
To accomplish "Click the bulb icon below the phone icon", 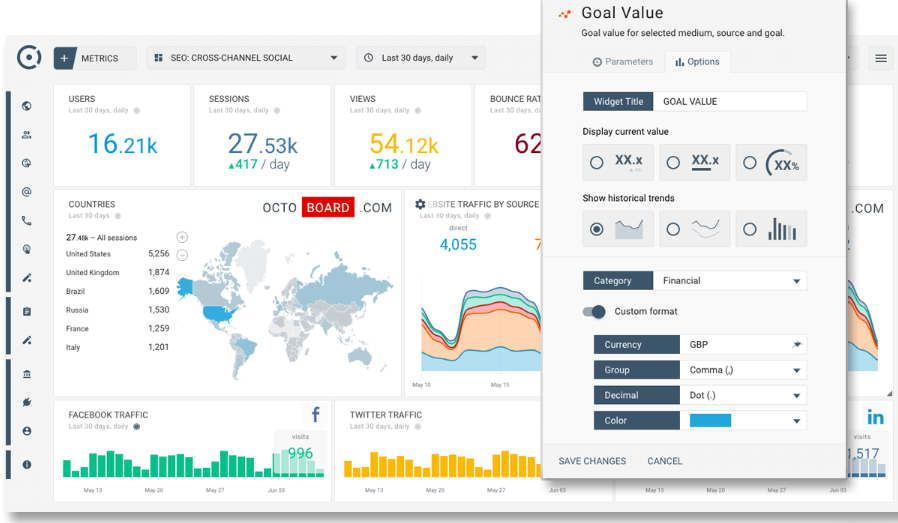I will [26, 249].
